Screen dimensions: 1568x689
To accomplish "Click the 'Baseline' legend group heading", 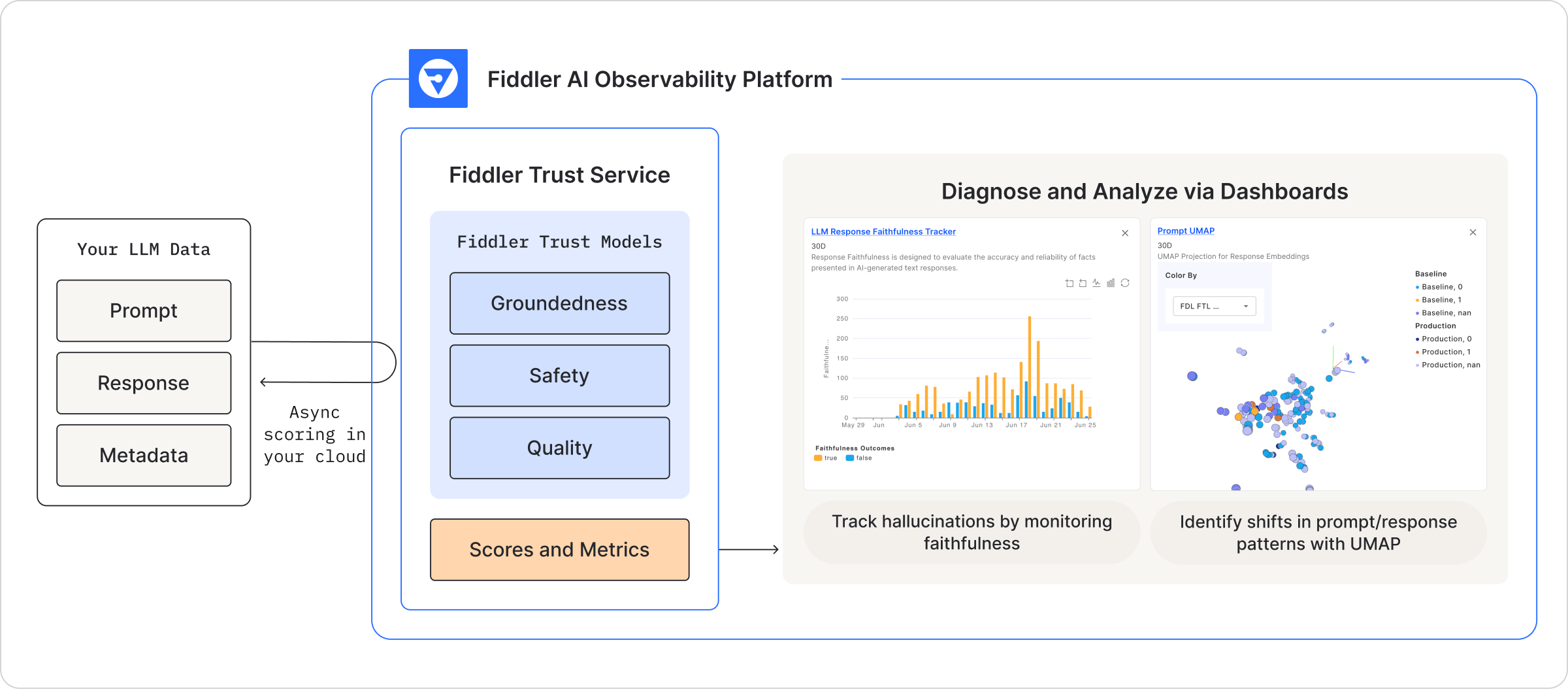I will [1431, 274].
